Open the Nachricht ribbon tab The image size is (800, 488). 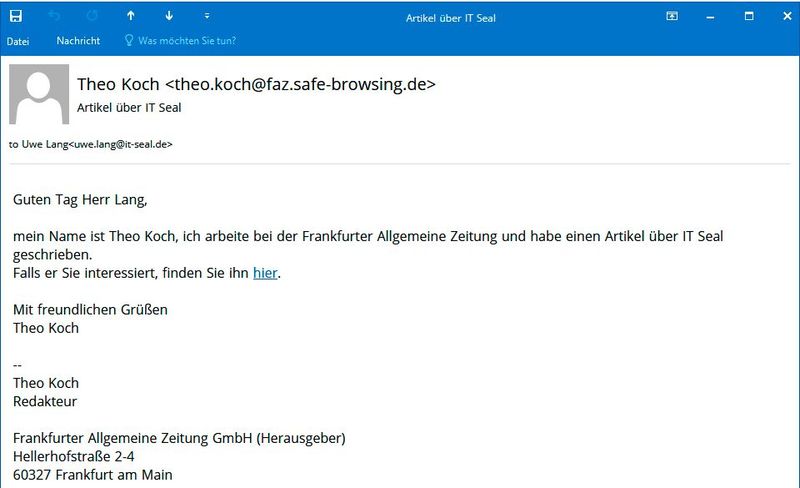coord(78,41)
